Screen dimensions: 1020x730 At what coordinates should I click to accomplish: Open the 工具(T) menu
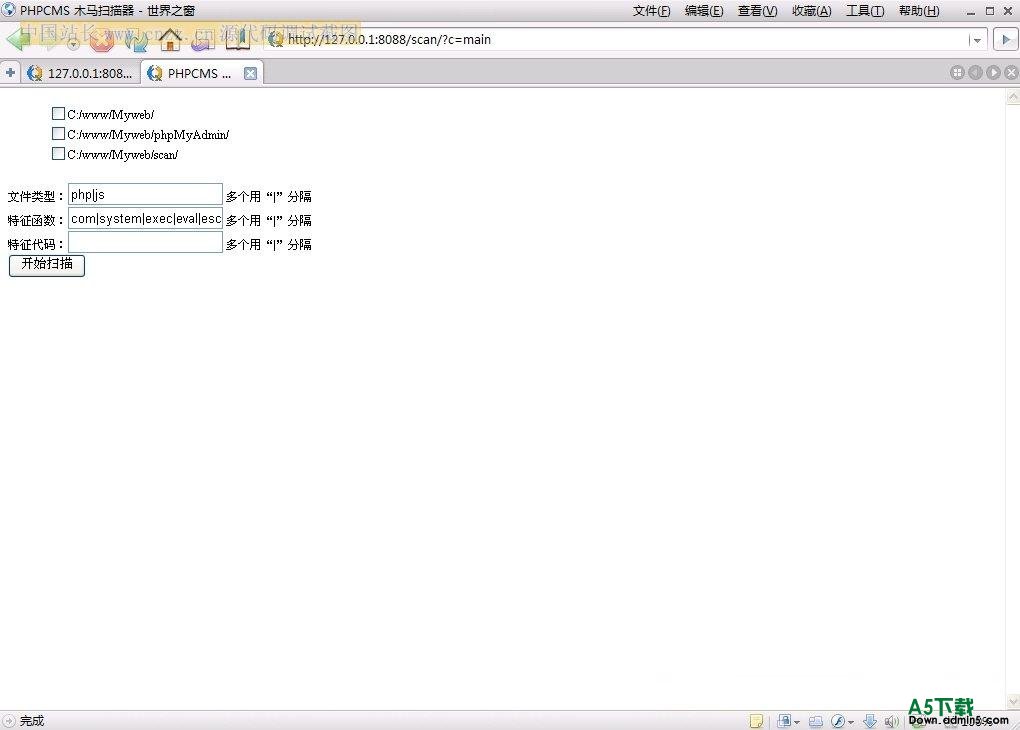click(x=865, y=11)
